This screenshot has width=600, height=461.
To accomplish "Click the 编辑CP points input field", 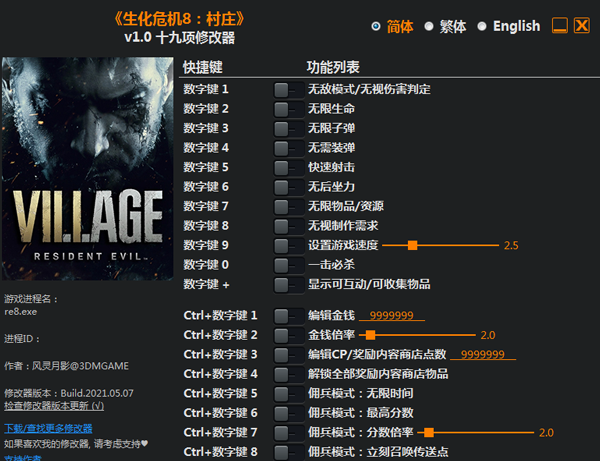I will (x=483, y=354).
